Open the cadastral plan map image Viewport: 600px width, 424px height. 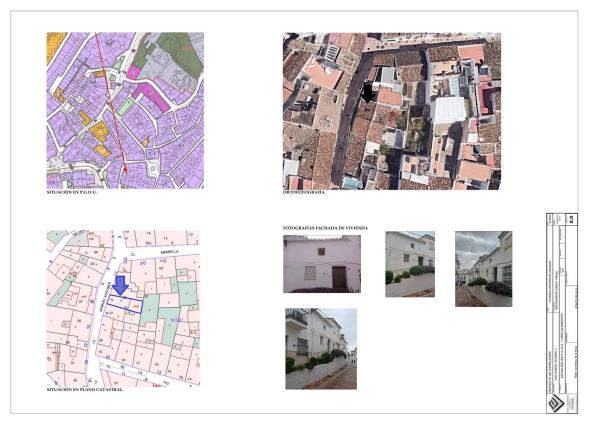coord(123,309)
